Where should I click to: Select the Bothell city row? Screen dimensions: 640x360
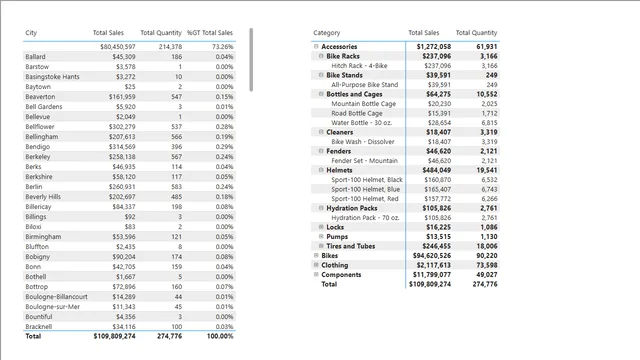point(129,277)
